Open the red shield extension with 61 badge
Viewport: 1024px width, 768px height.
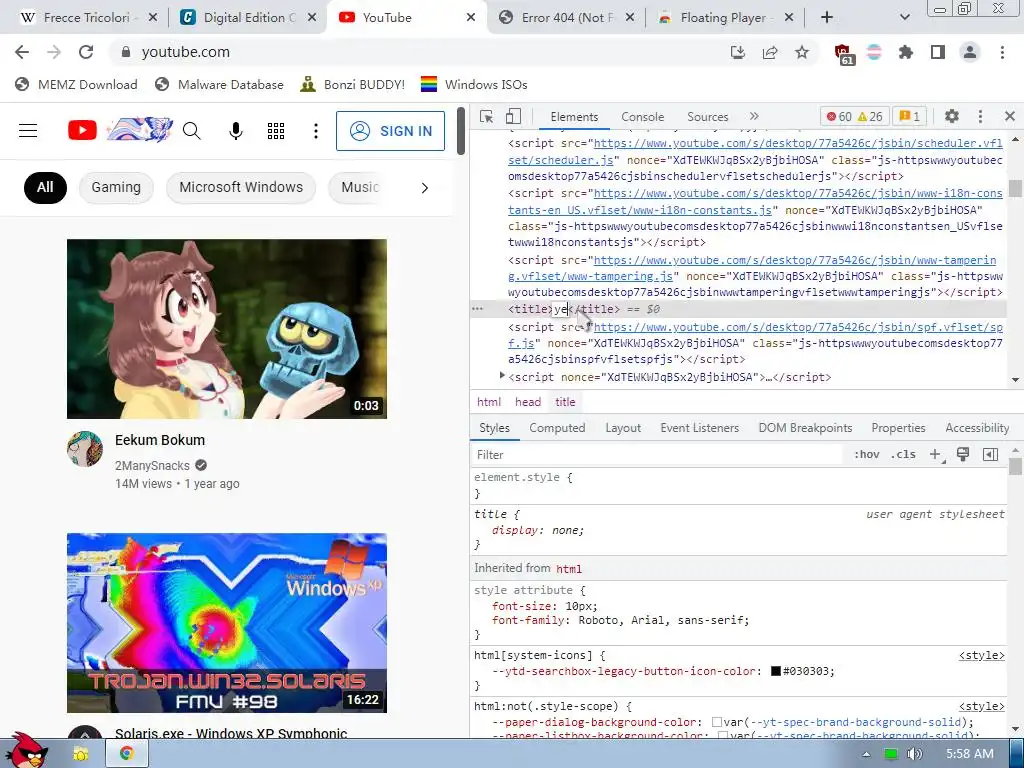pos(843,54)
